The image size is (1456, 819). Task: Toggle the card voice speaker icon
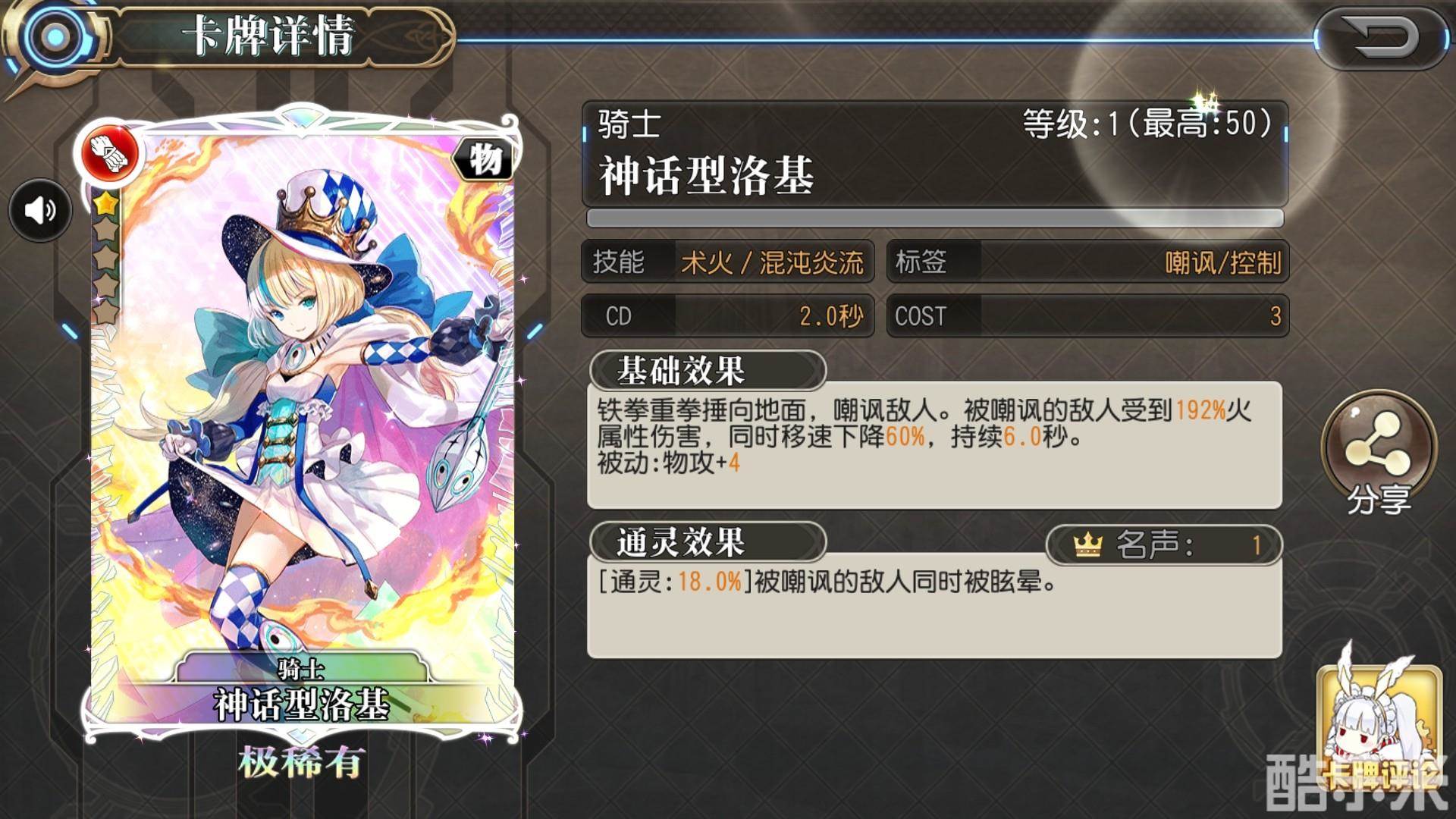tap(40, 210)
